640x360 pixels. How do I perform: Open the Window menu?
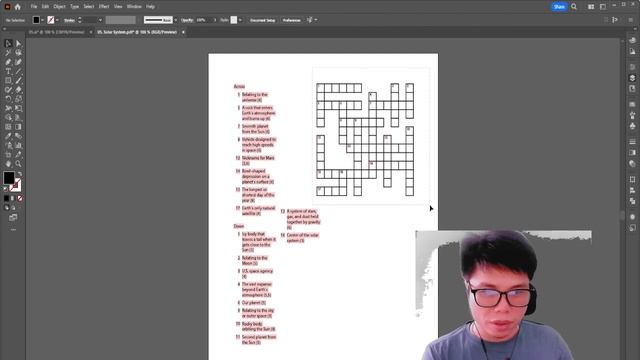click(x=134, y=7)
